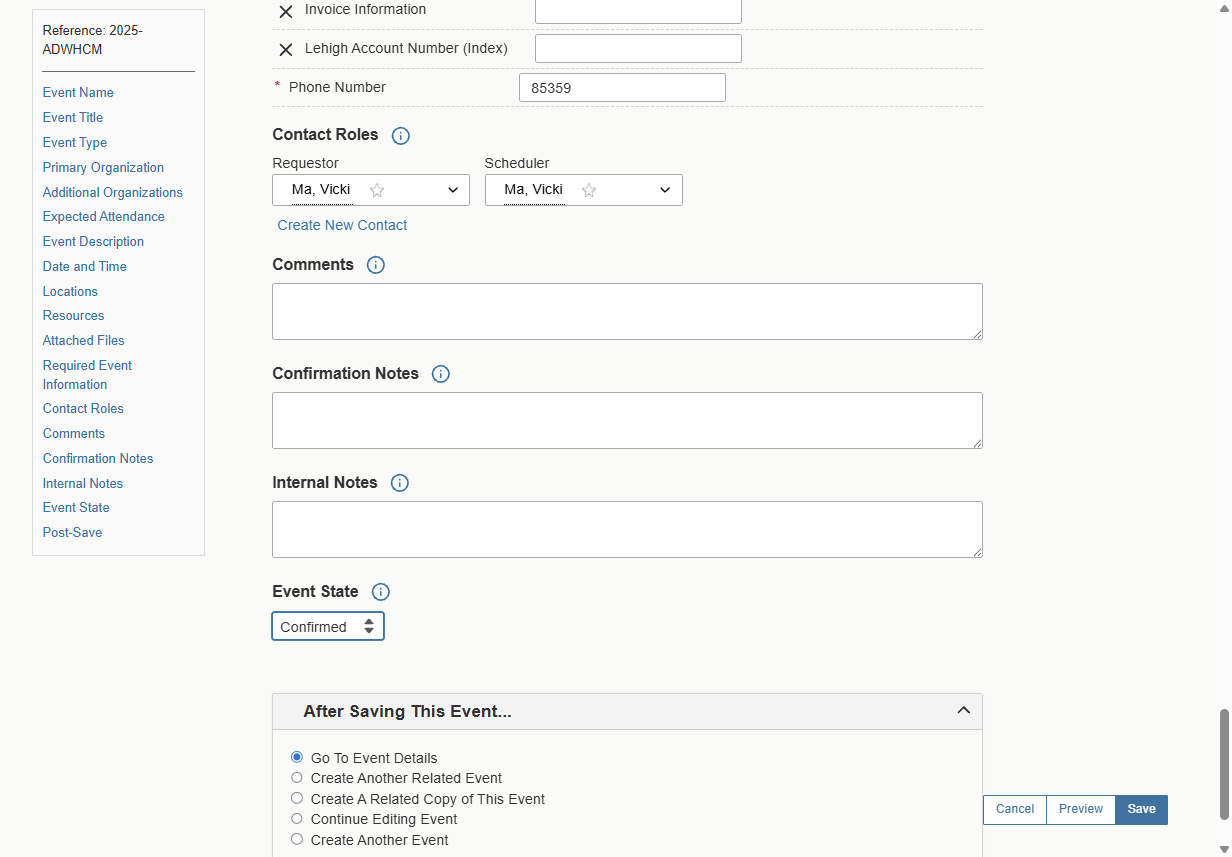Open the Comments help info icon
The width and height of the screenshot is (1232, 857).
tap(376, 265)
